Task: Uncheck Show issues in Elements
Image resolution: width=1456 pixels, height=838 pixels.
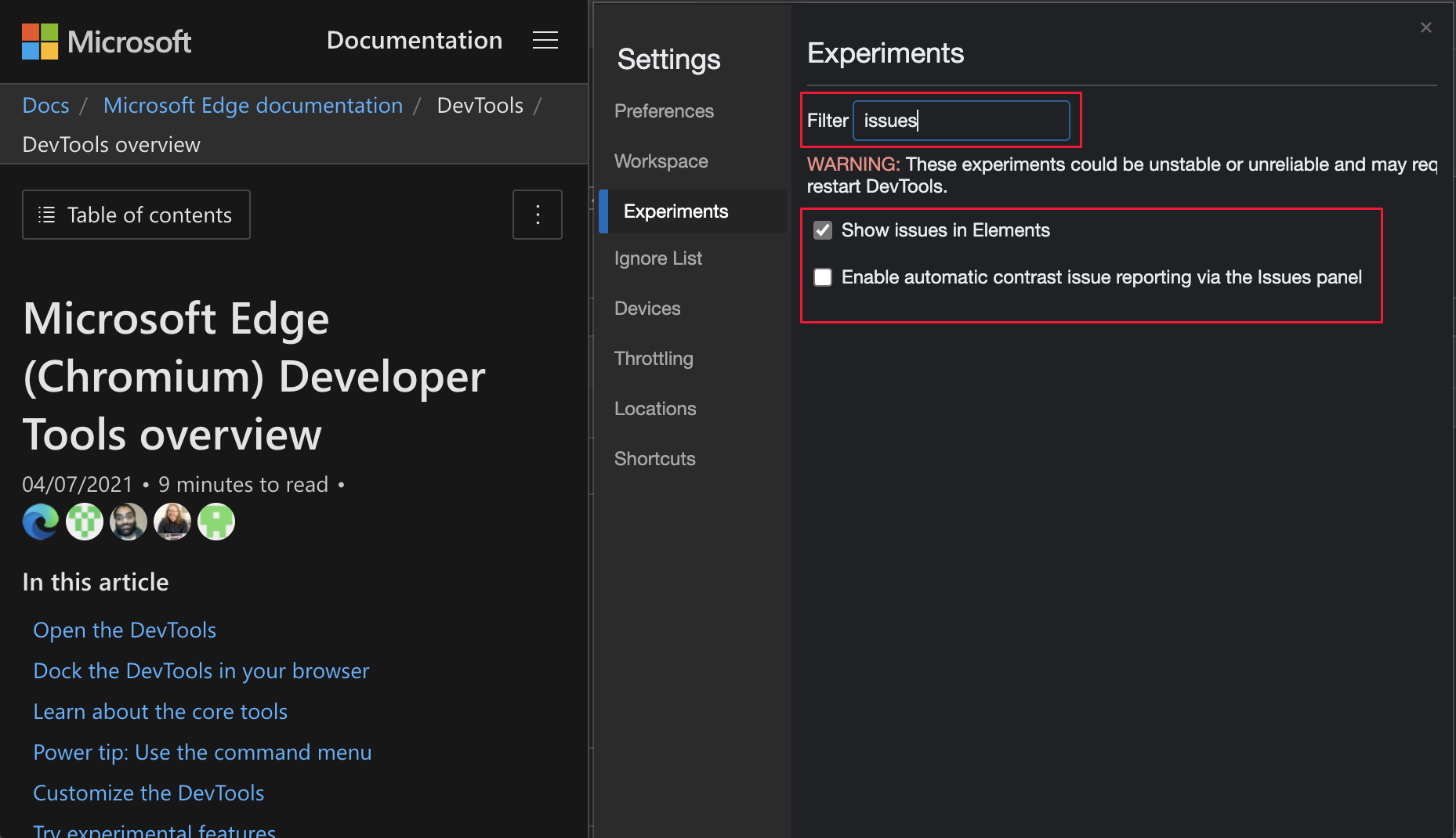Action: coord(822,230)
